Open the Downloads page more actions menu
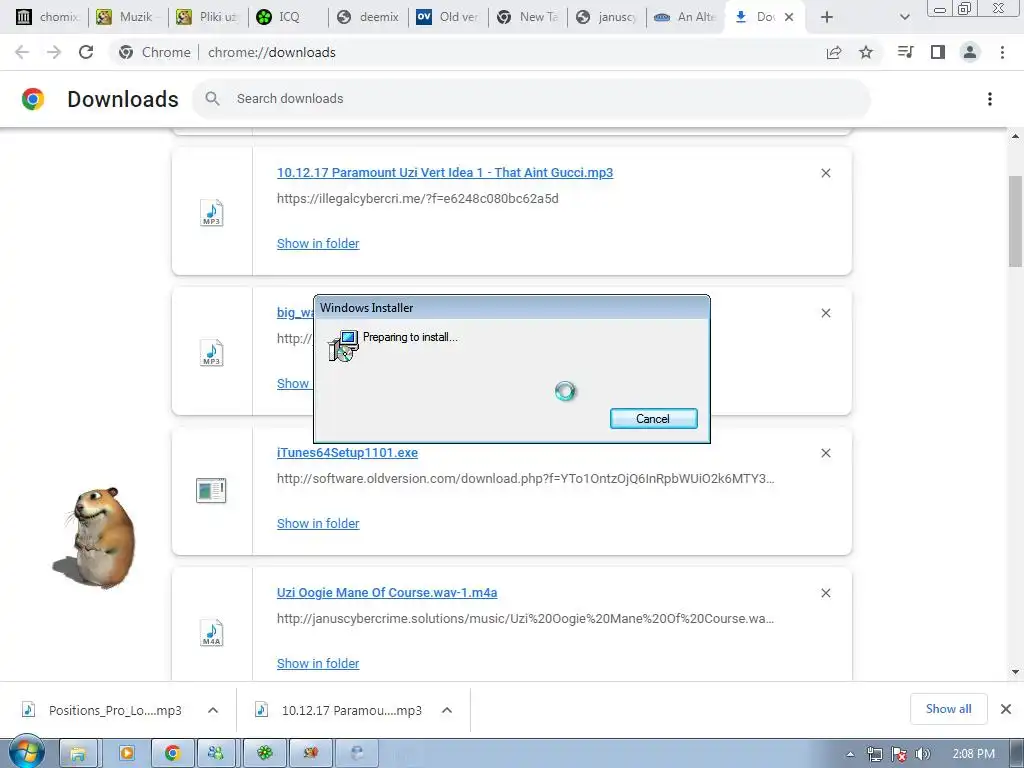Image resolution: width=1024 pixels, height=768 pixels. point(990,99)
